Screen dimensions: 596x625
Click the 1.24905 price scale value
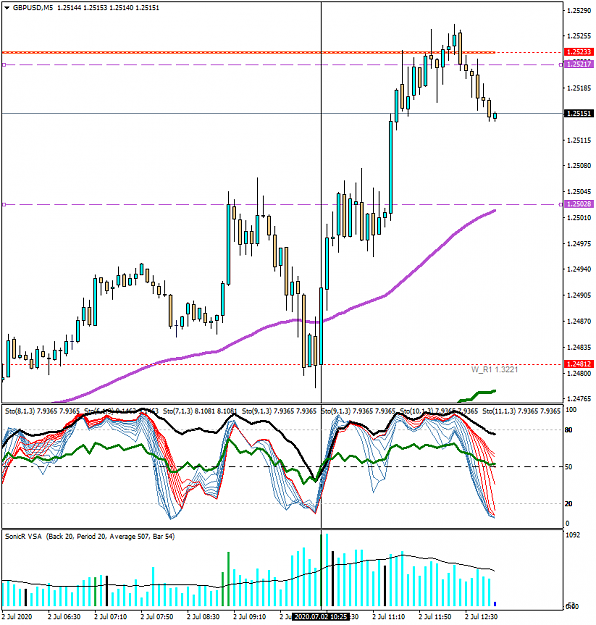point(579,295)
